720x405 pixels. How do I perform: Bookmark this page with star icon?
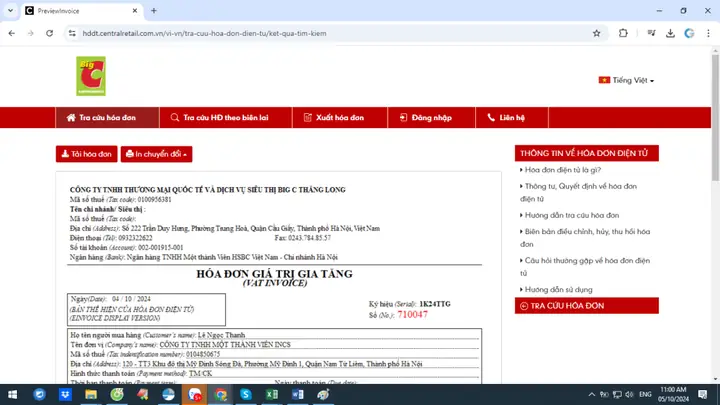pyautogui.click(x=596, y=33)
